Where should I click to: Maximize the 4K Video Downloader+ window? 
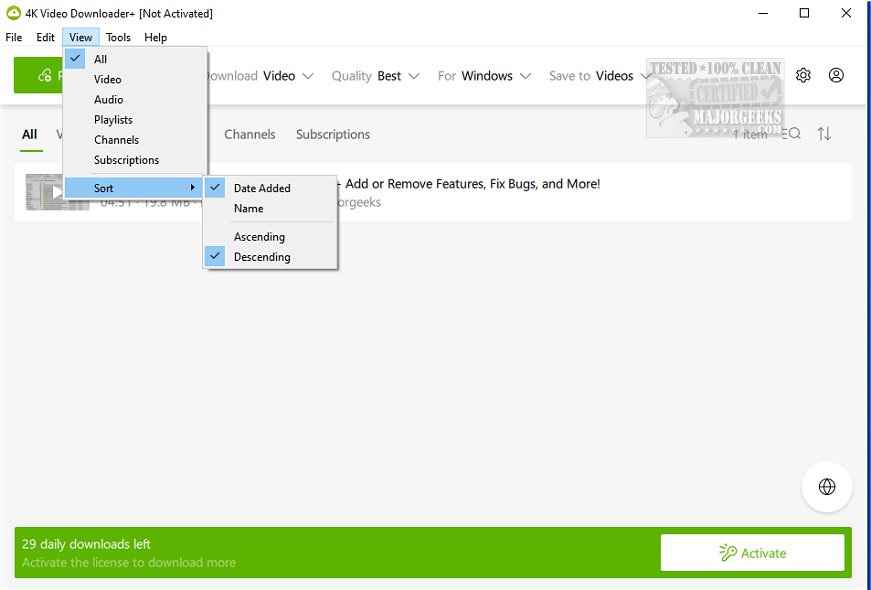click(804, 13)
